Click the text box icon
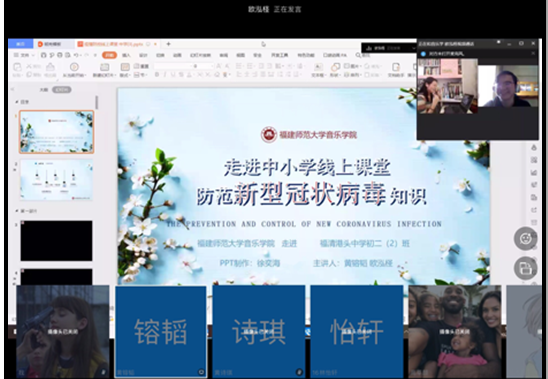This screenshot has width=548, height=379. 318,67
